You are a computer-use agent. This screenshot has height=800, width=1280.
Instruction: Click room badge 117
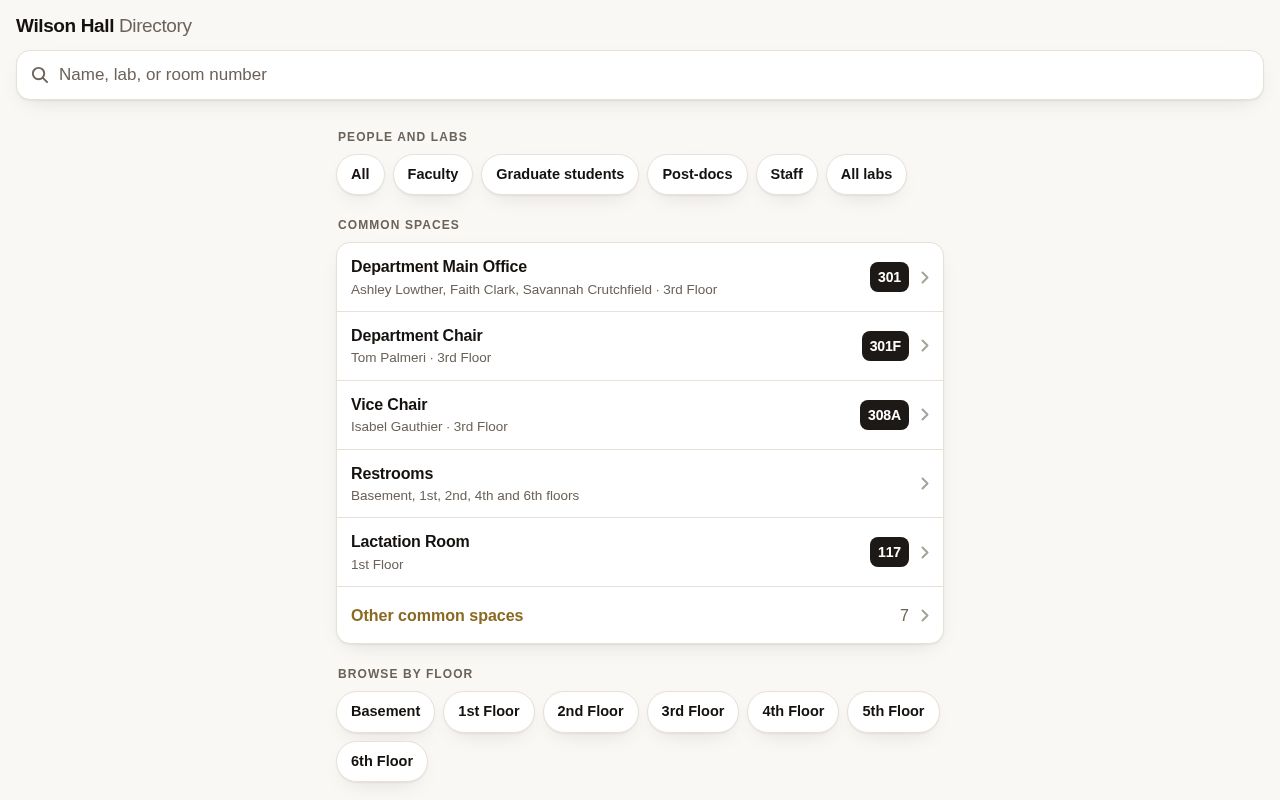(889, 552)
